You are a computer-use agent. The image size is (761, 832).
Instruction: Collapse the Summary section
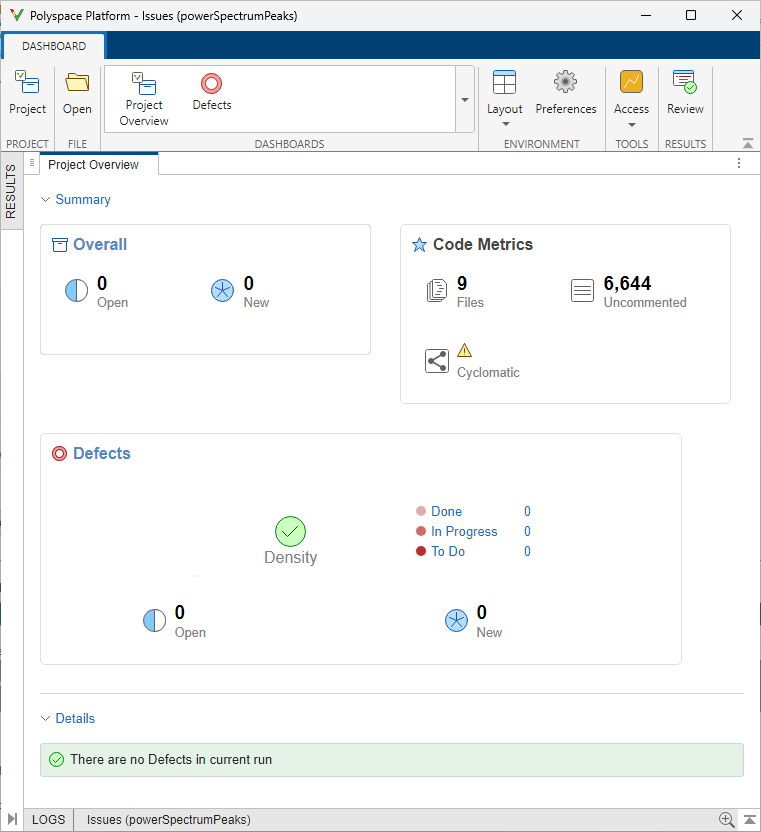(x=45, y=200)
